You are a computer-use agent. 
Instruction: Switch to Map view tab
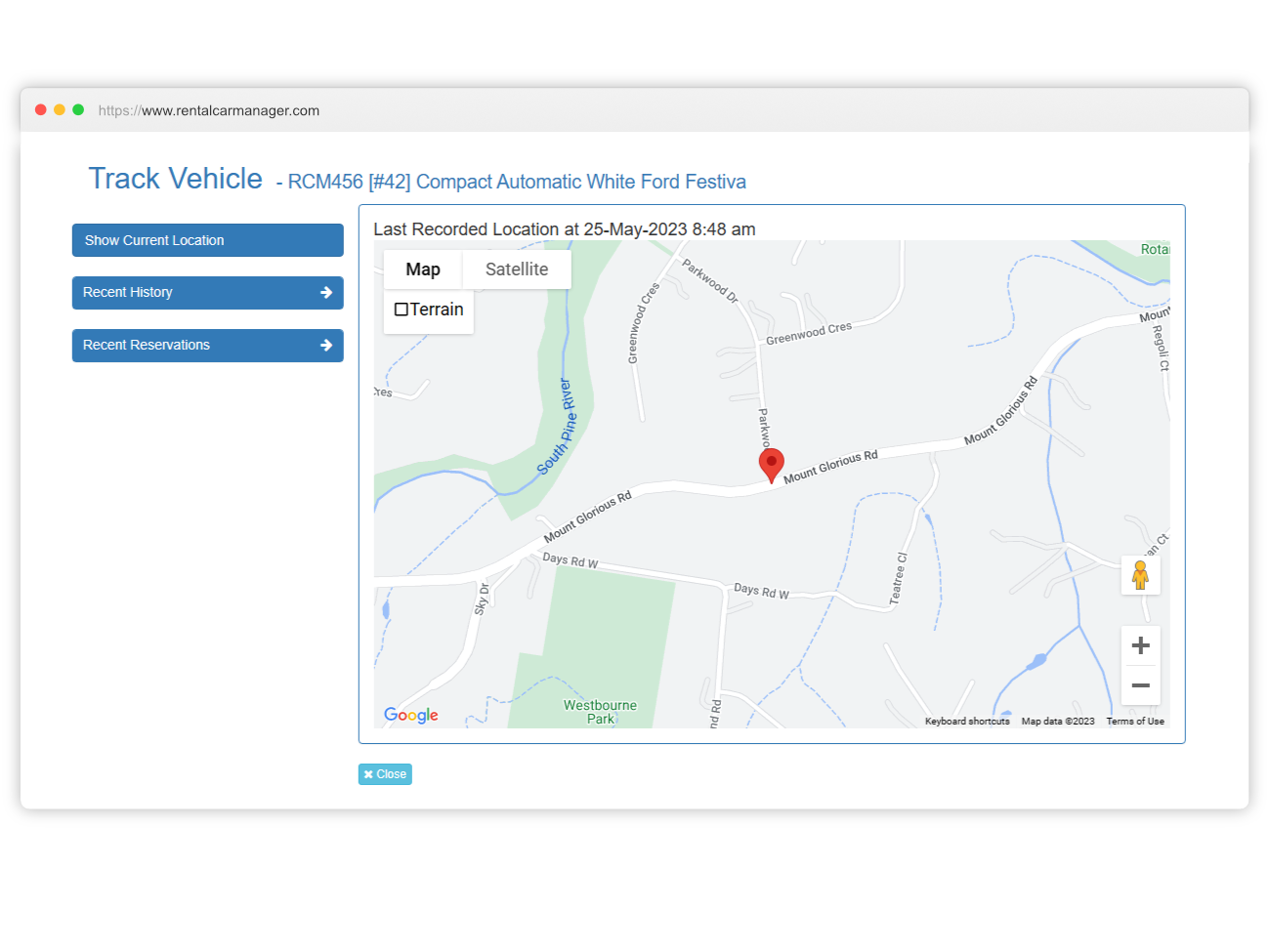tap(423, 269)
